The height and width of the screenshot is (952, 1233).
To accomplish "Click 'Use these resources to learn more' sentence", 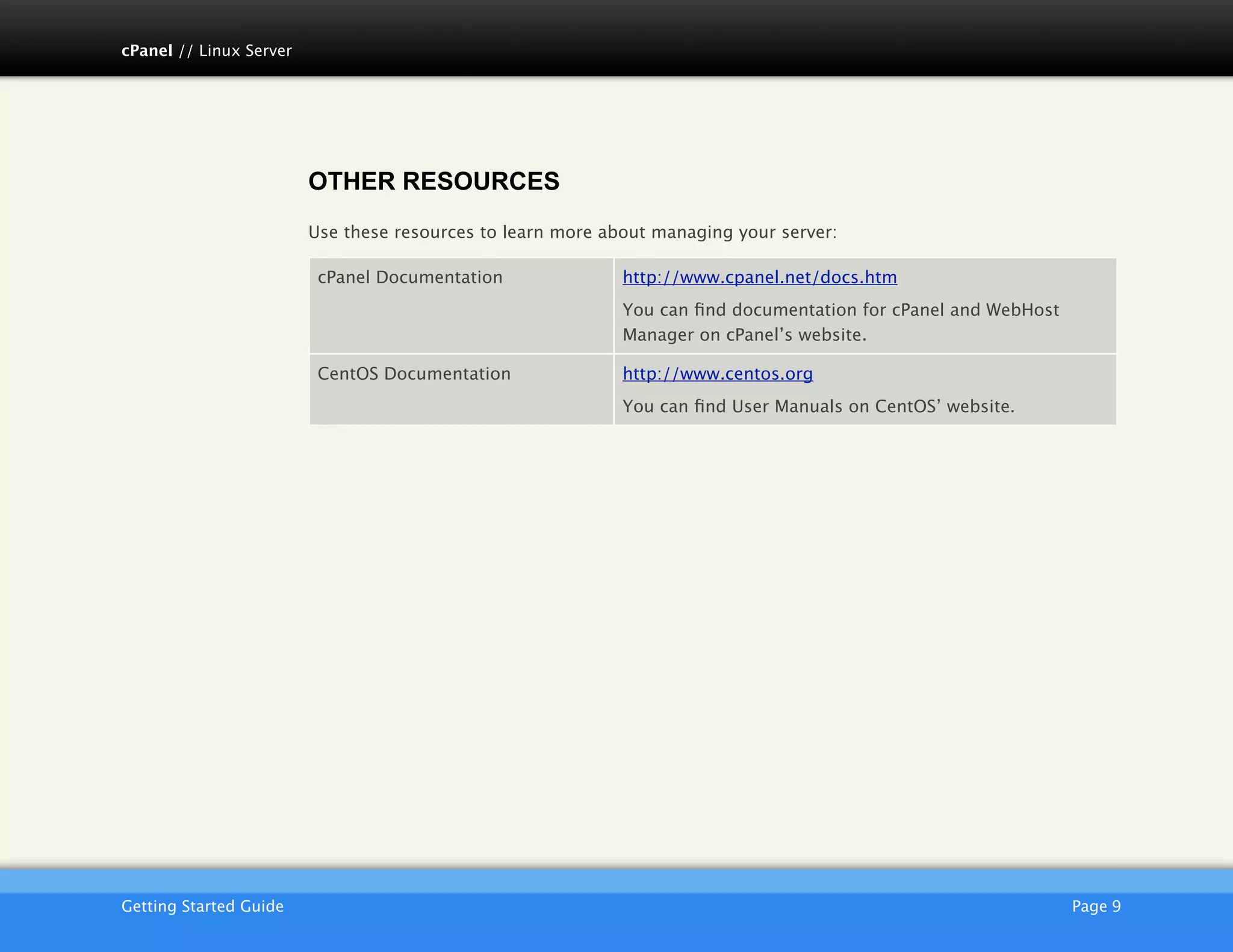I will [x=573, y=232].
